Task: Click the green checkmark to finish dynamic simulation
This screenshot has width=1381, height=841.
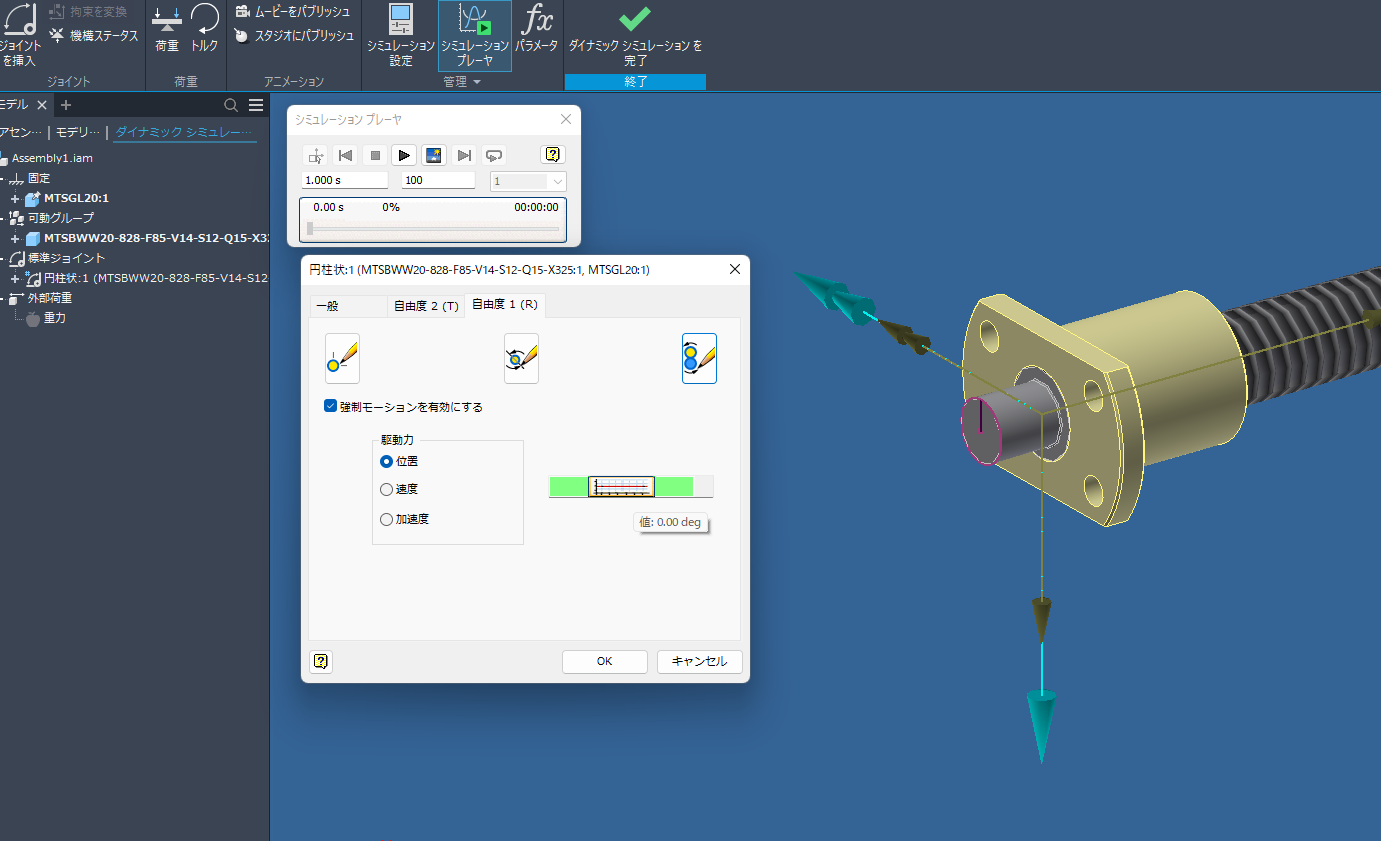Action: coord(635,20)
